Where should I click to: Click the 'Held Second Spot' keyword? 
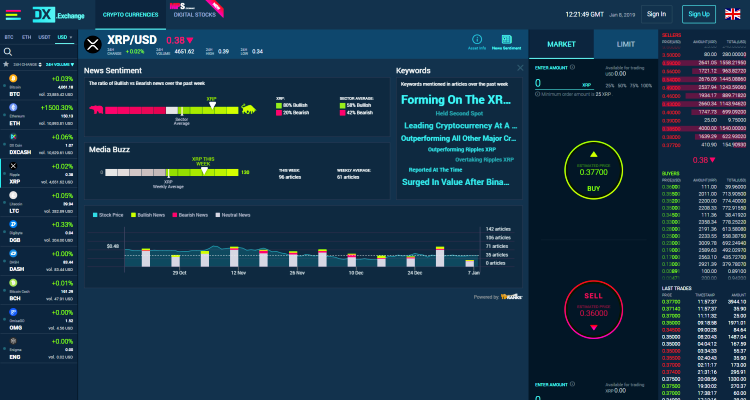(459, 113)
